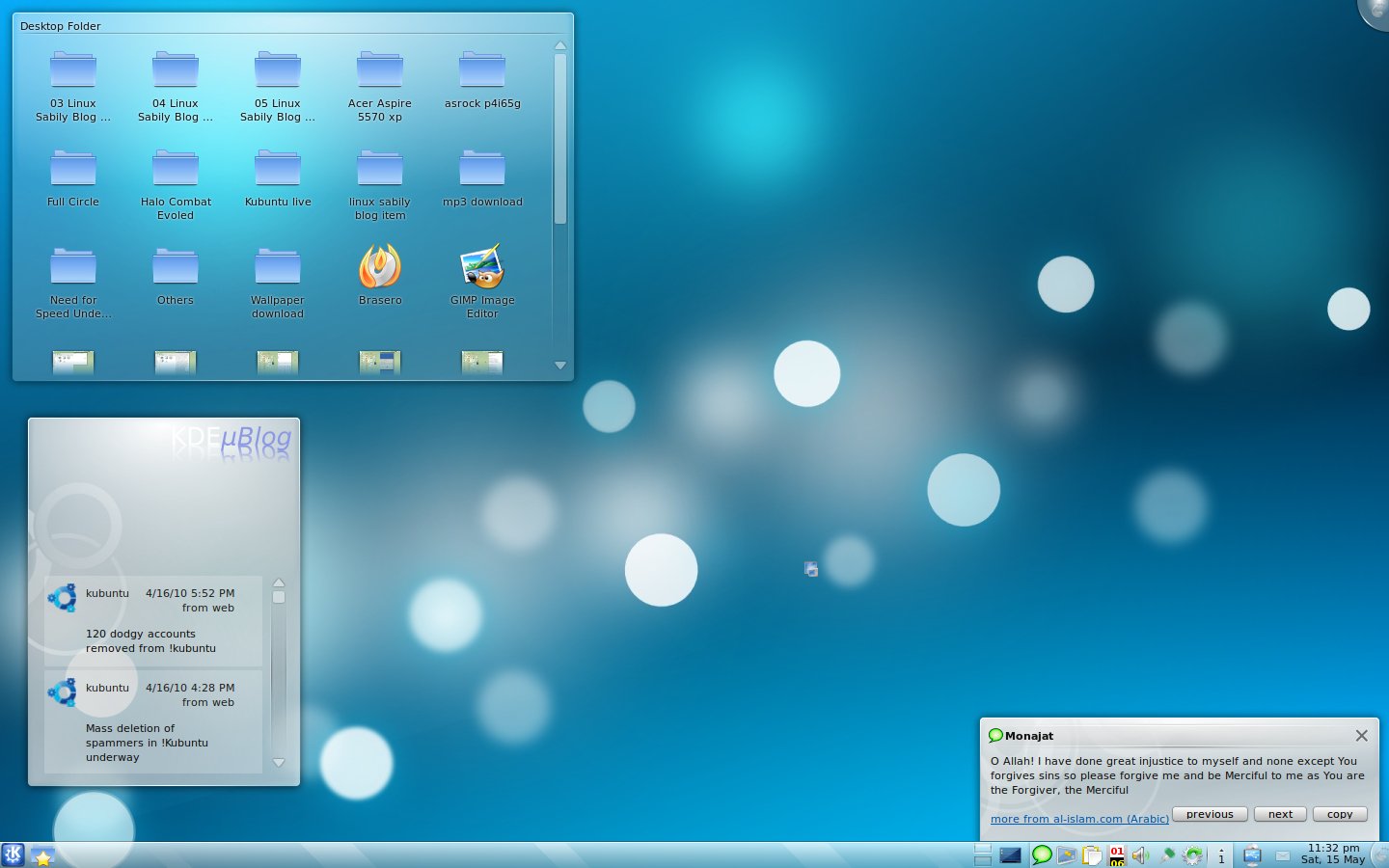Switch to virtual desktop 1 in pager

pyautogui.click(x=983, y=848)
